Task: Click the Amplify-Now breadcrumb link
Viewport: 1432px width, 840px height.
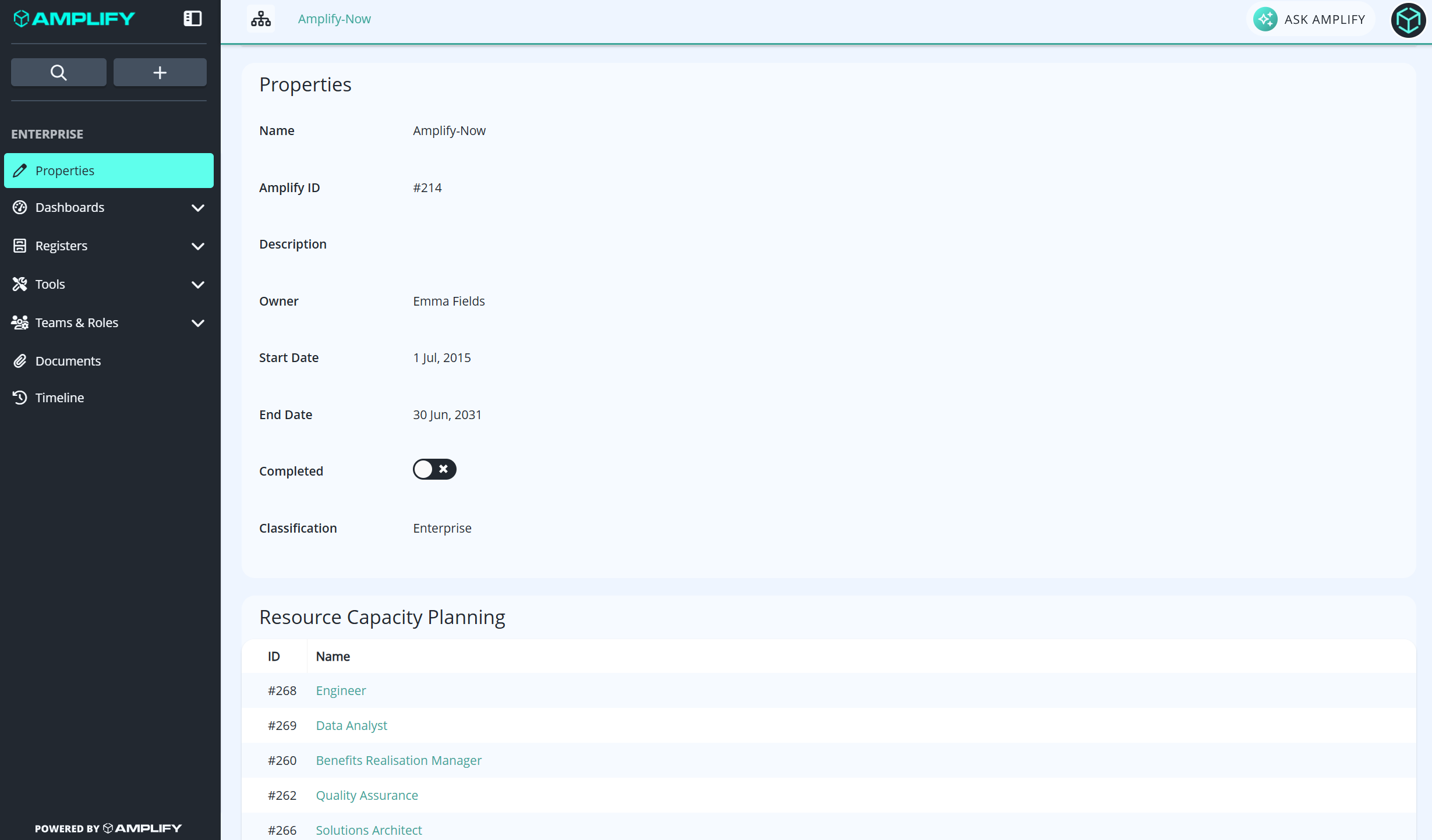Action: [x=334, y=19]
